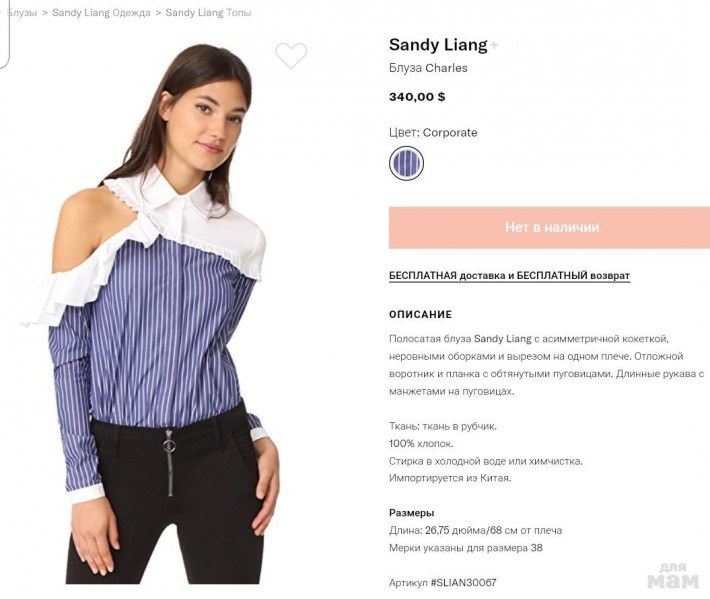Click the article number #SLIAN30067
Image resolution: width=710 pixels, height=599 pixels.
463,583
